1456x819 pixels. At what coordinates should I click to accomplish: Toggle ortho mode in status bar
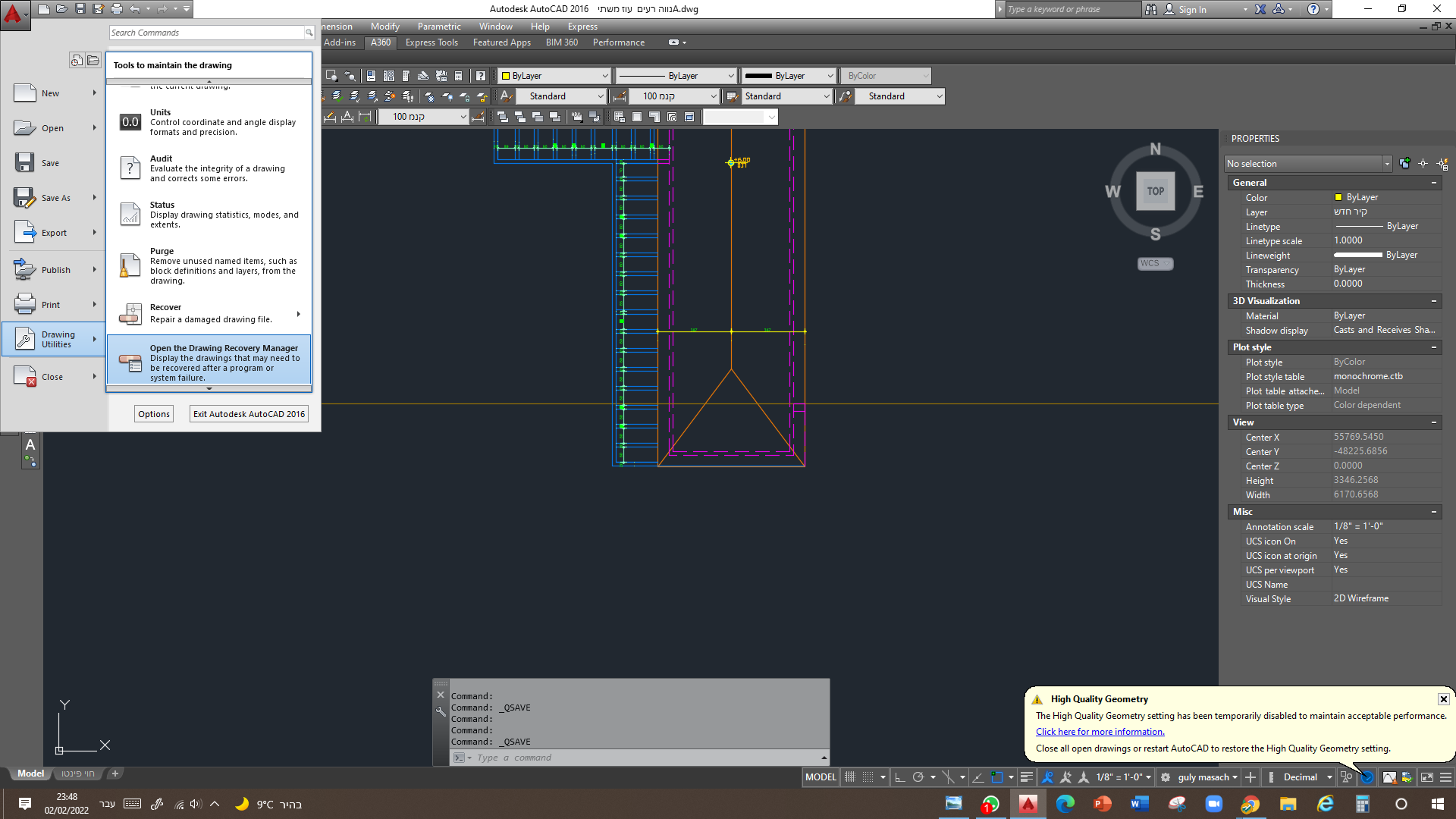point(900,777)
